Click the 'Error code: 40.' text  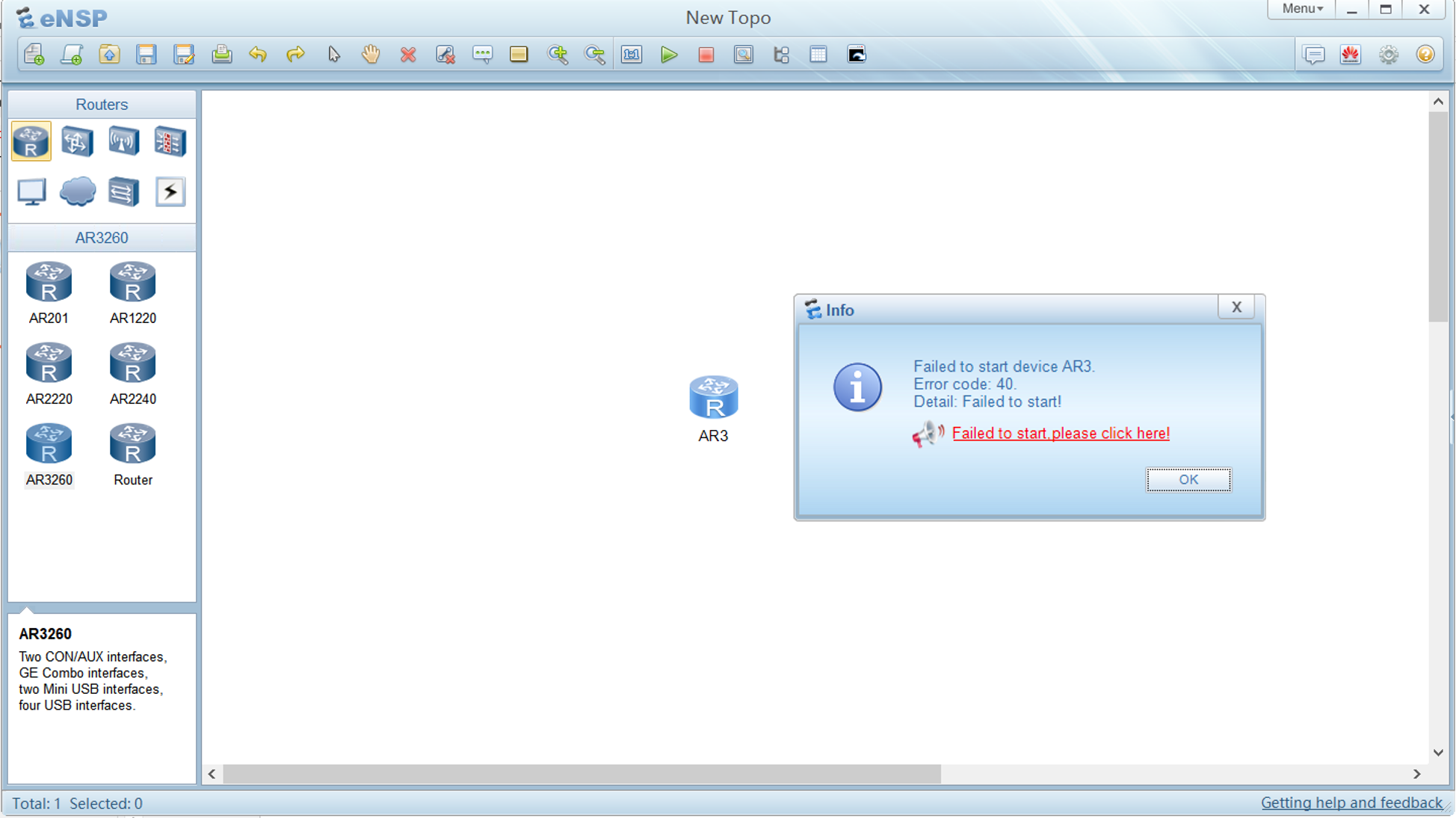(x=964, y=384)
